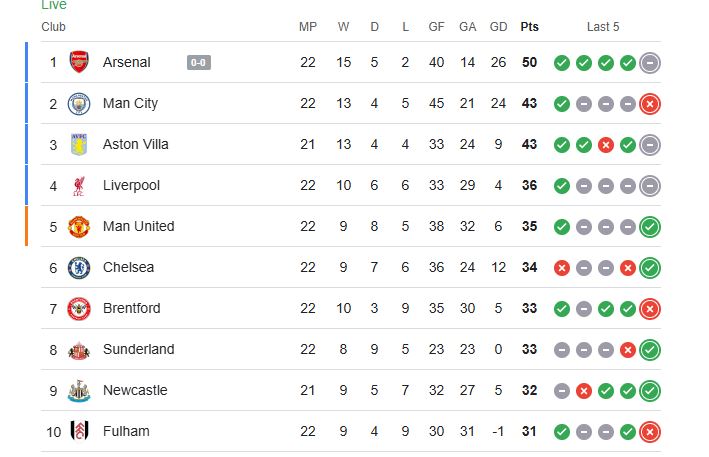Select the Brentford bee crest
The image size is (709, 457).
(79, 309)
